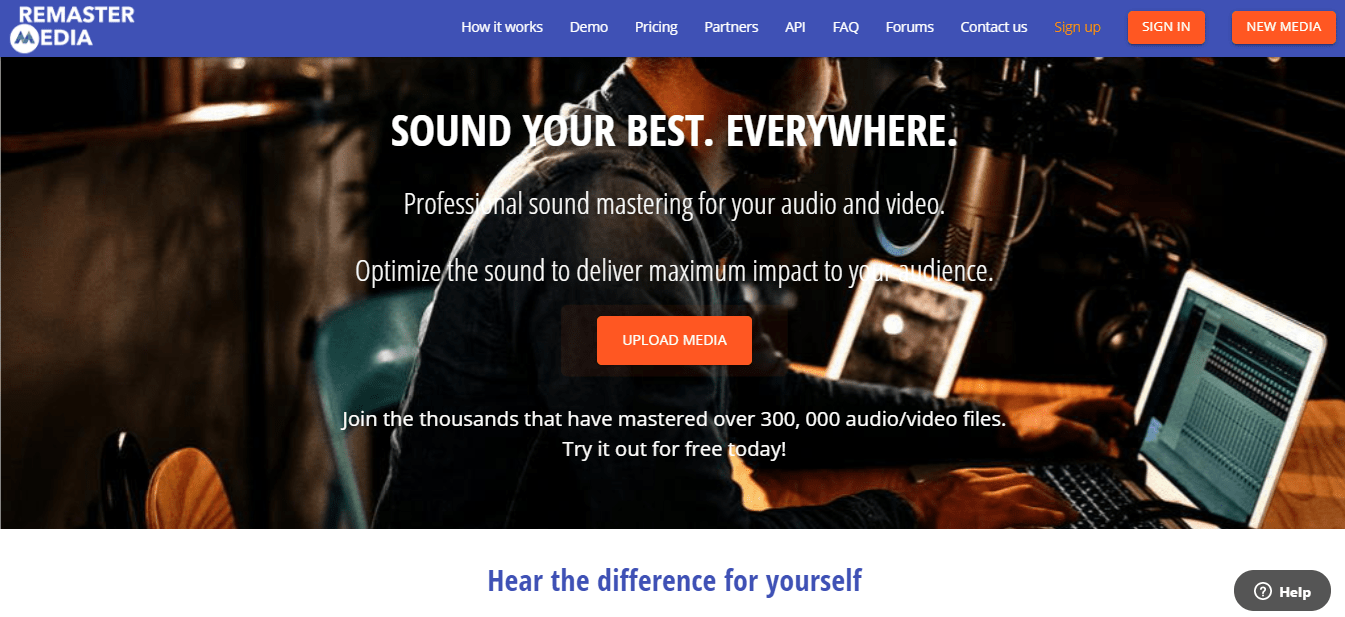Click the SOUND YOUR BEST. EVERYWHERE. headline
The height and width of the screenshot is (617, 1345).
click(x=674, y=132)
